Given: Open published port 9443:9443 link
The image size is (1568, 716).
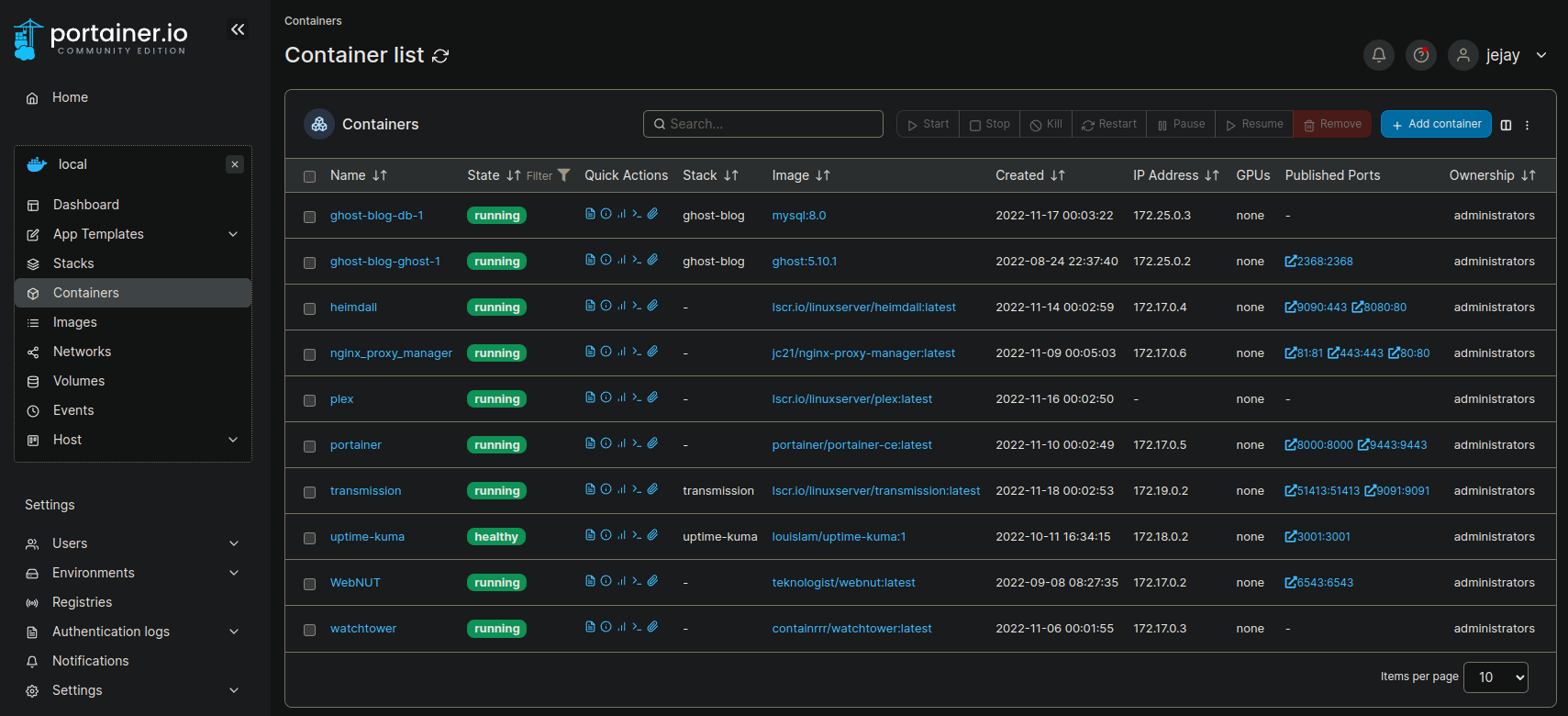Looking at the screenshot, I should pyautogui.click(x=1392, y=445).
